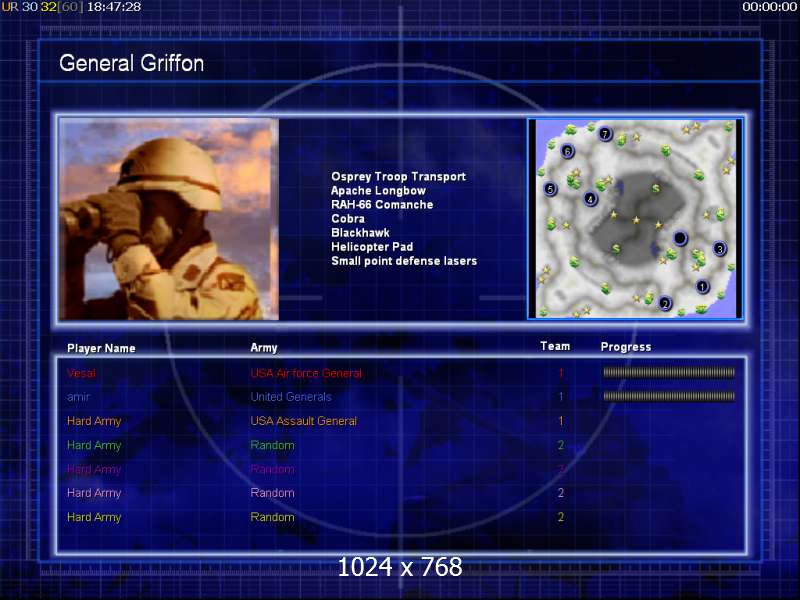Click start position marker 6 on minimap

(x=567, y=151)
